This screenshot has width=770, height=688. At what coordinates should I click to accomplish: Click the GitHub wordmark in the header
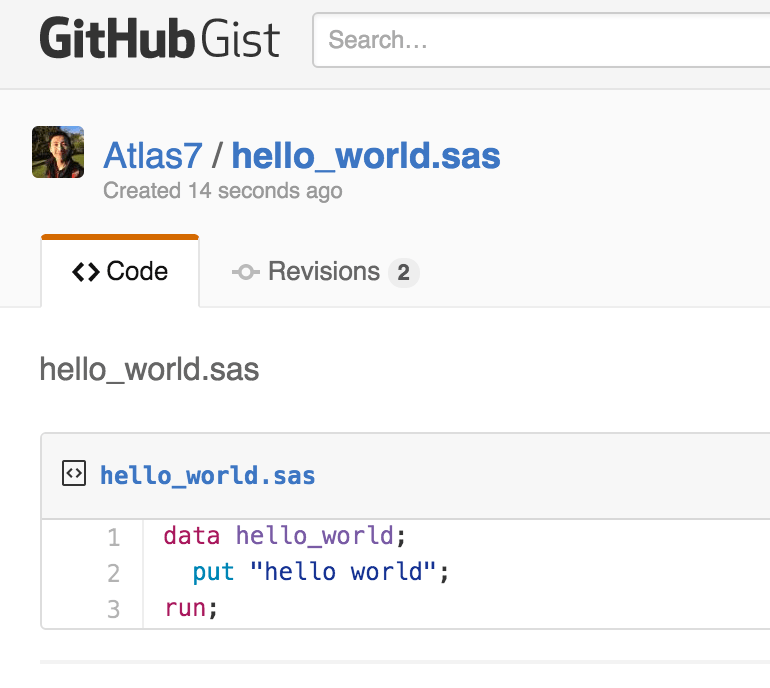click(116, 40)
